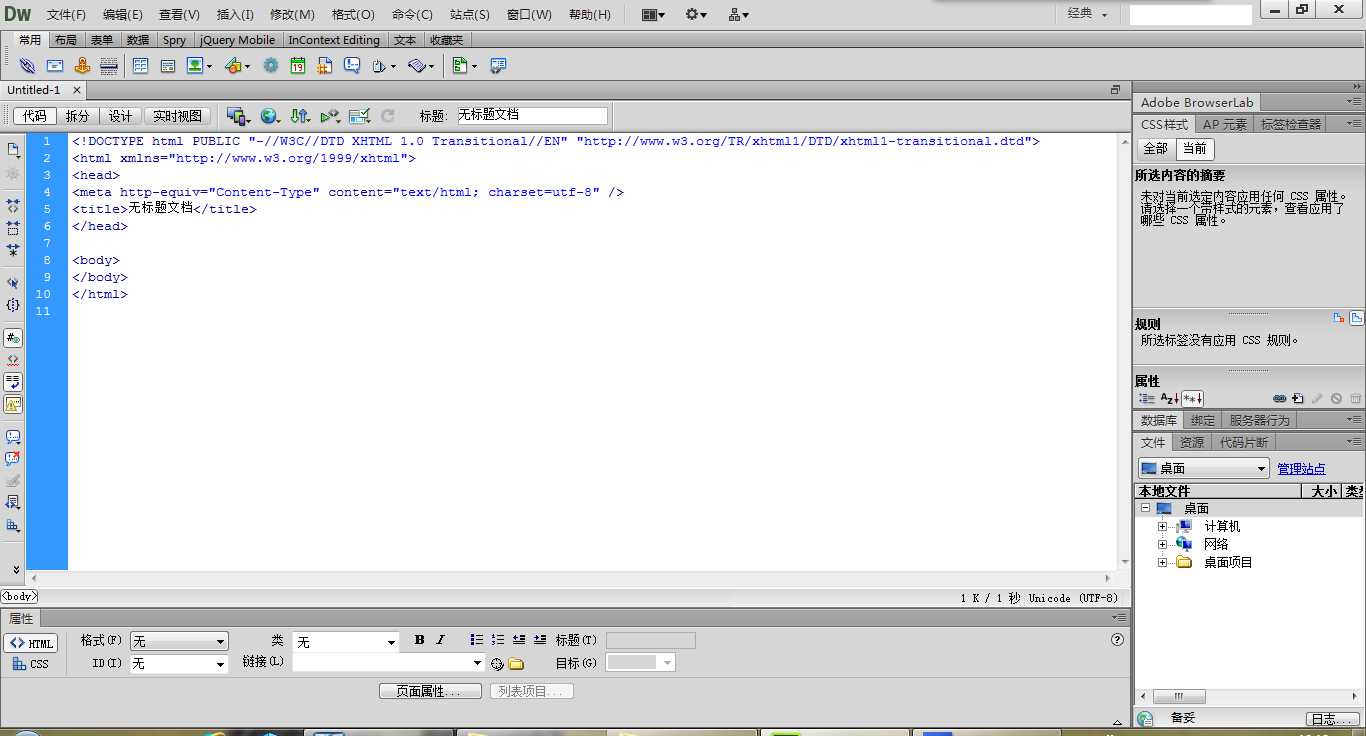Expand the 桌面项目 tree node

[1162, 562]
